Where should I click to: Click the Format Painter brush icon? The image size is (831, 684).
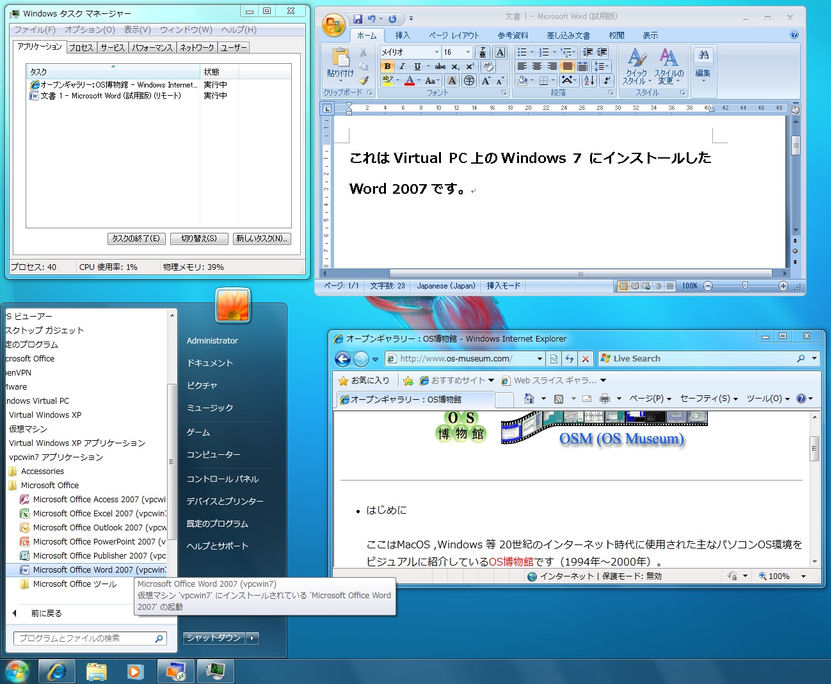364,81
